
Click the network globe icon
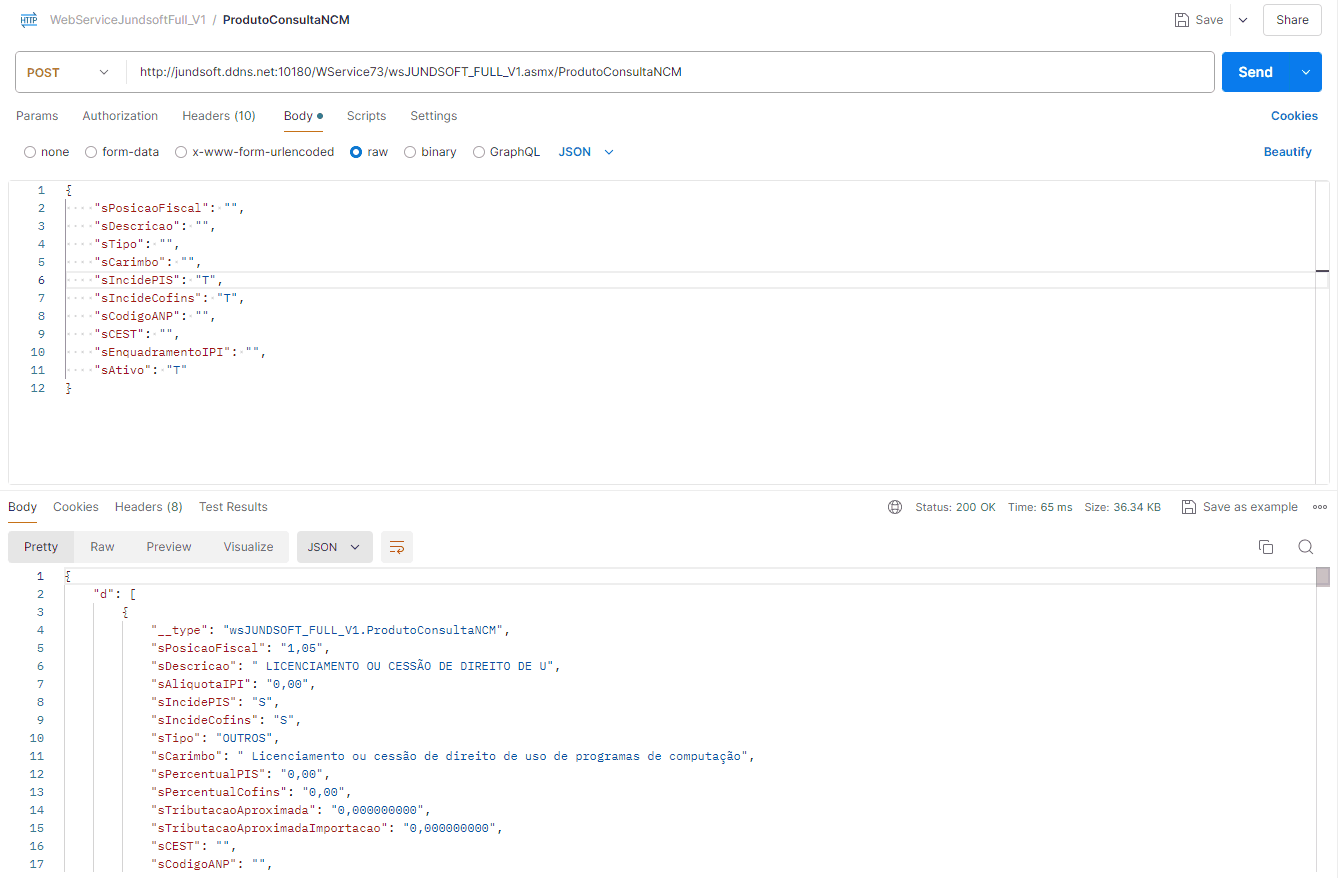point(895,507)
